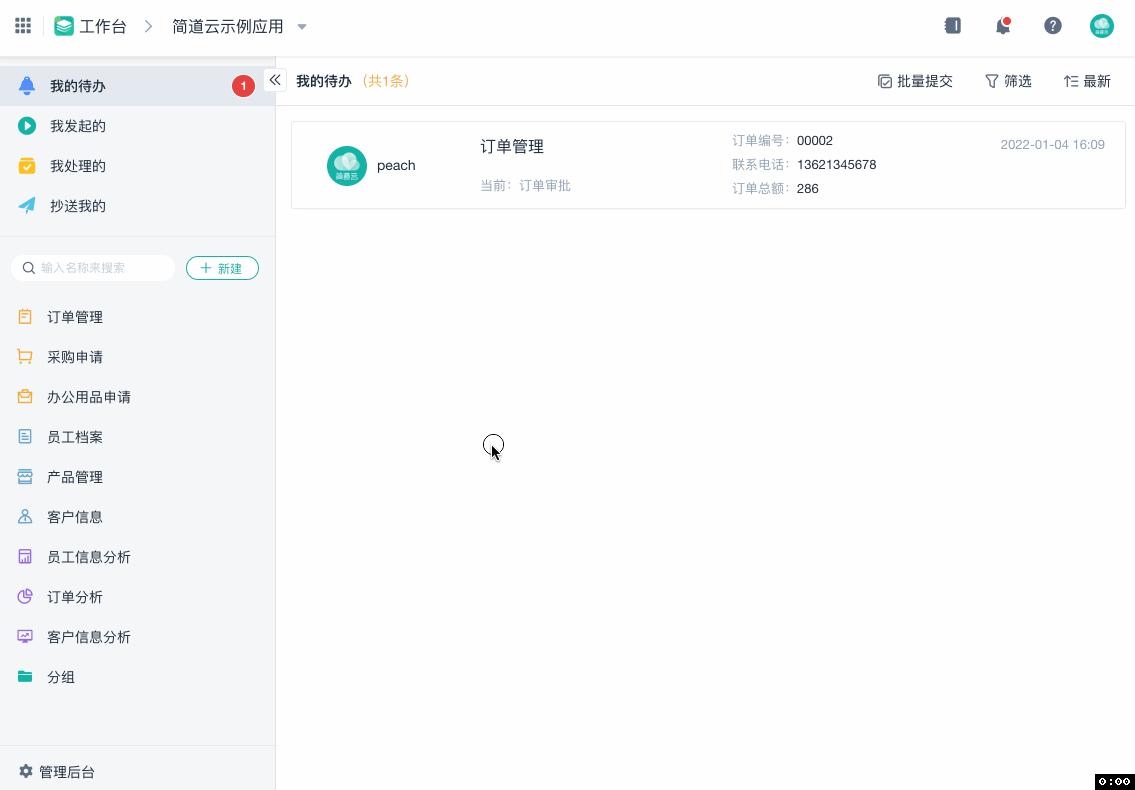Open the notification bell with red badge
This screenshot has height=790, width=1135.
tap(1003, 25)
